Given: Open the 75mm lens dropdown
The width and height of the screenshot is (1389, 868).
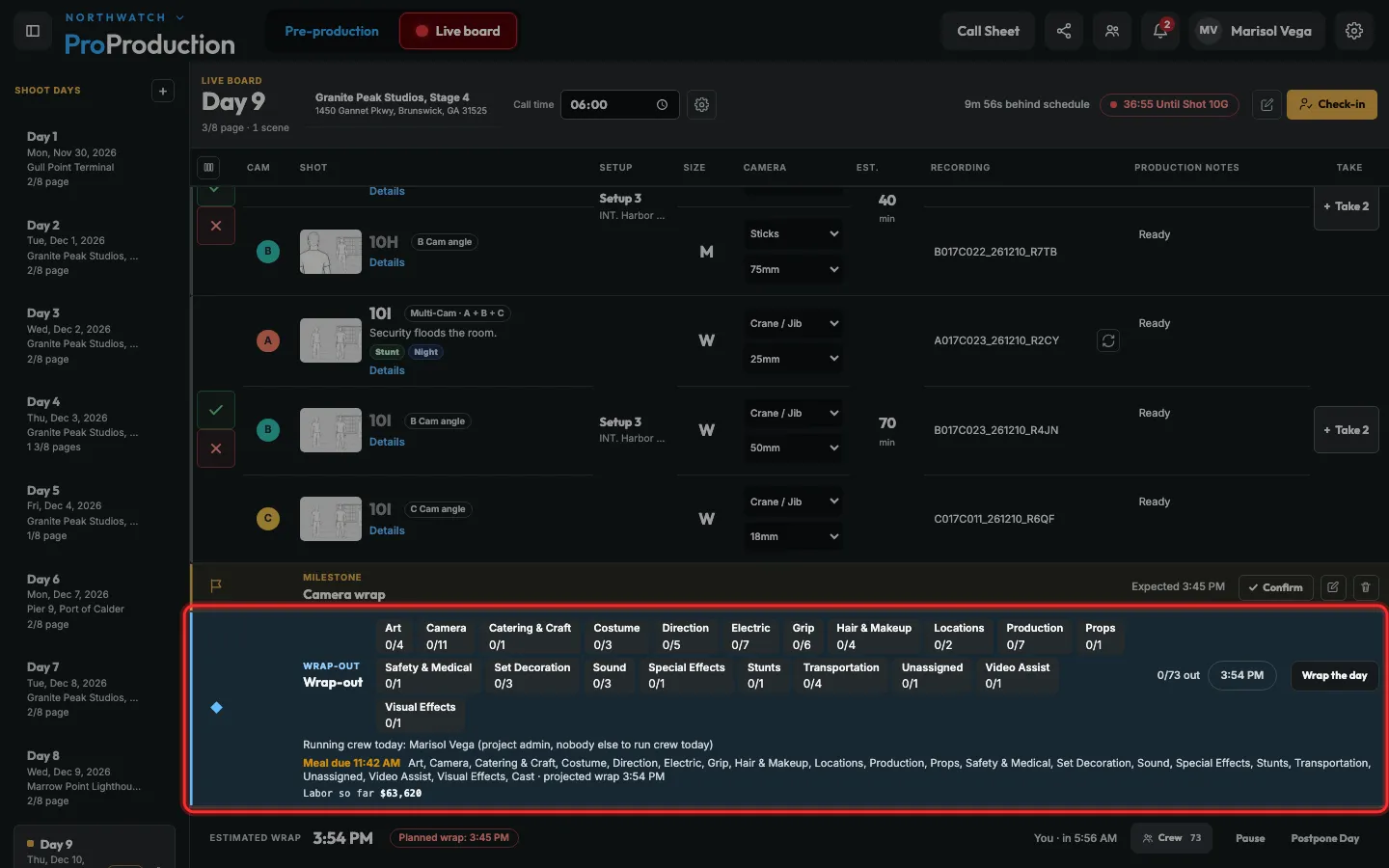Looking at the screenshot, I should pyautogui.click(x=794, y=269).
